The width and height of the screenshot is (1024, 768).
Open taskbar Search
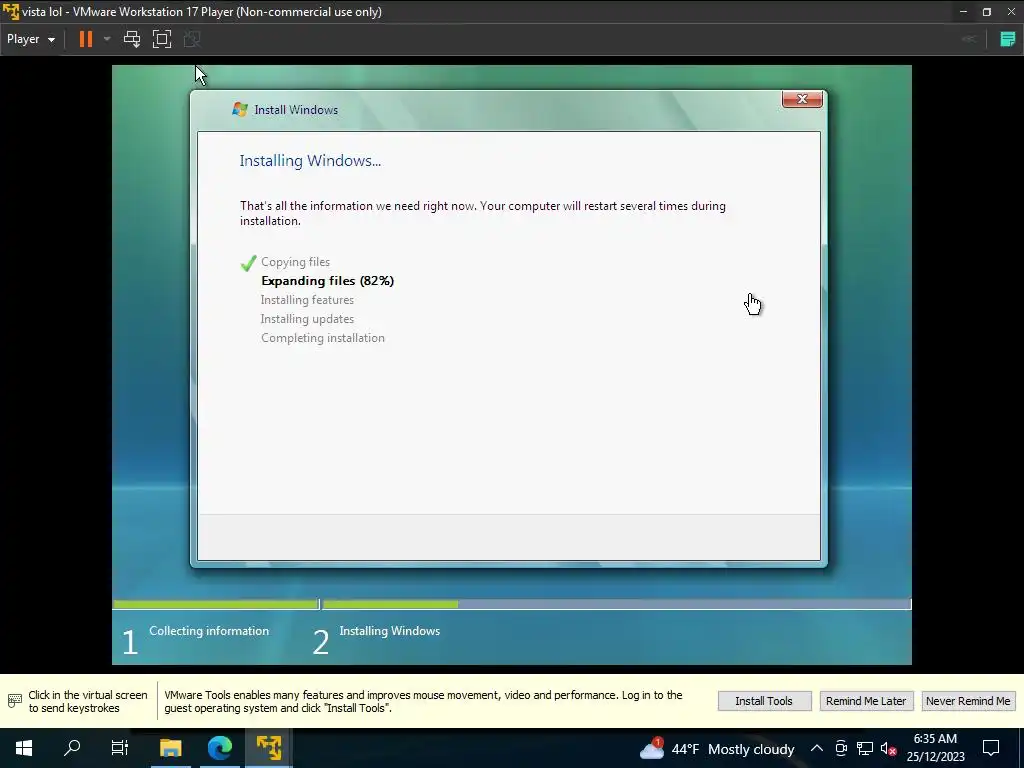coord(72,748)
